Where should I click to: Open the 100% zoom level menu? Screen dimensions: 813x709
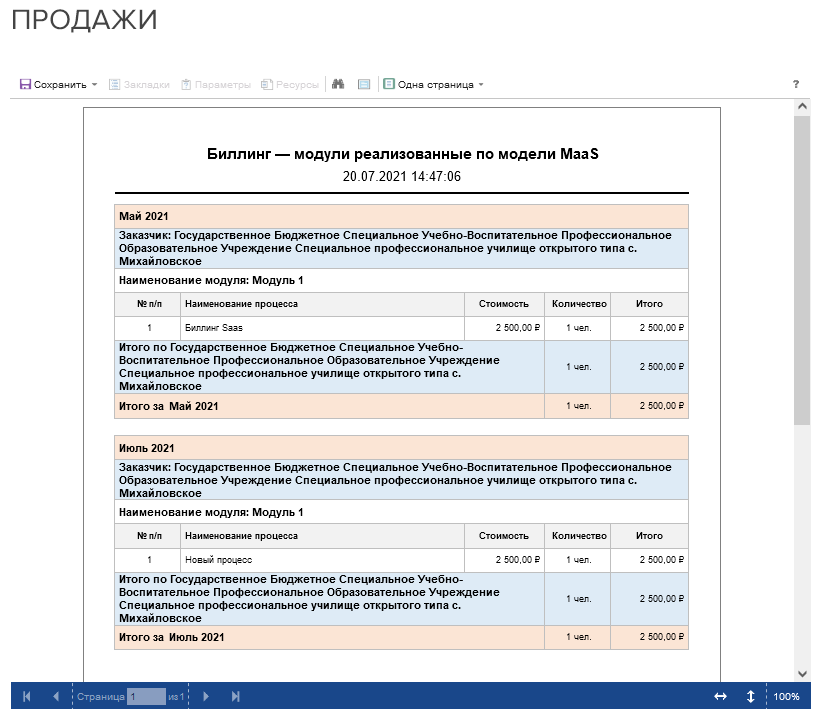(x=786, y=696)
